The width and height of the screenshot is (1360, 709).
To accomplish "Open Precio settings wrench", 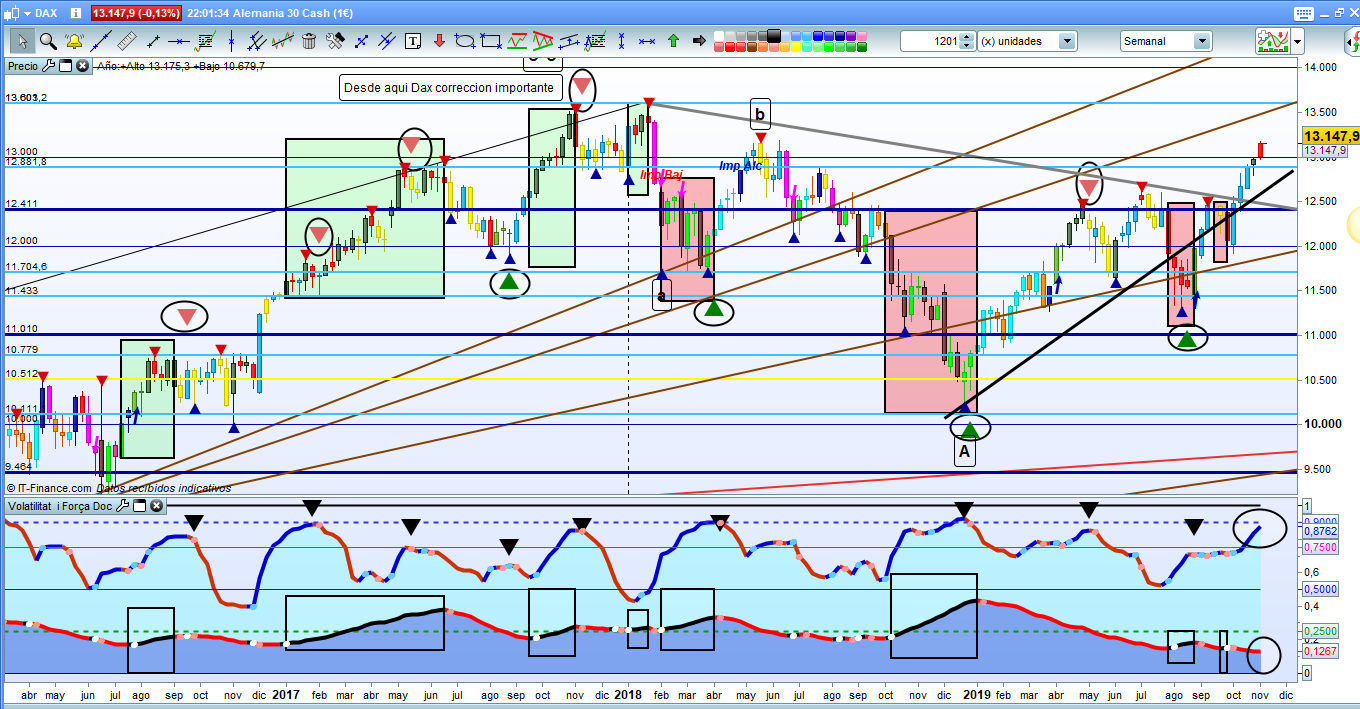I will pyautogui.click(x=47, y=66).
